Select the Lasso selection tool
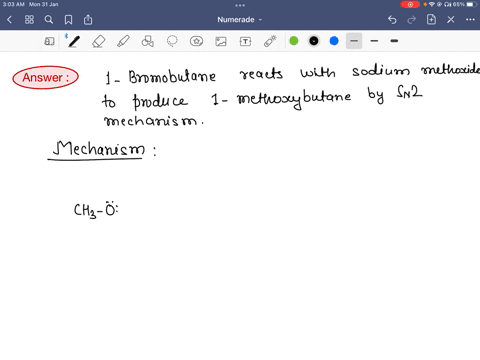The height and width of the screenshot is (360, 480). (x=172, y=41)
